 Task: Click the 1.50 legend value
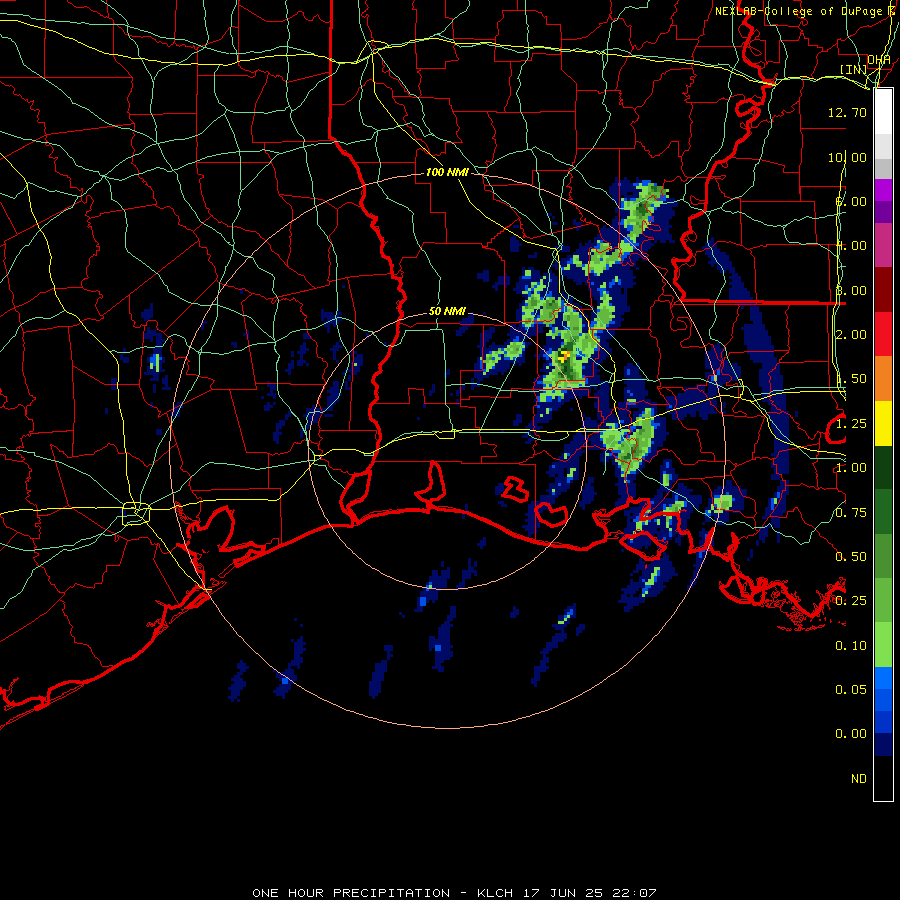[x=851, y=379]
